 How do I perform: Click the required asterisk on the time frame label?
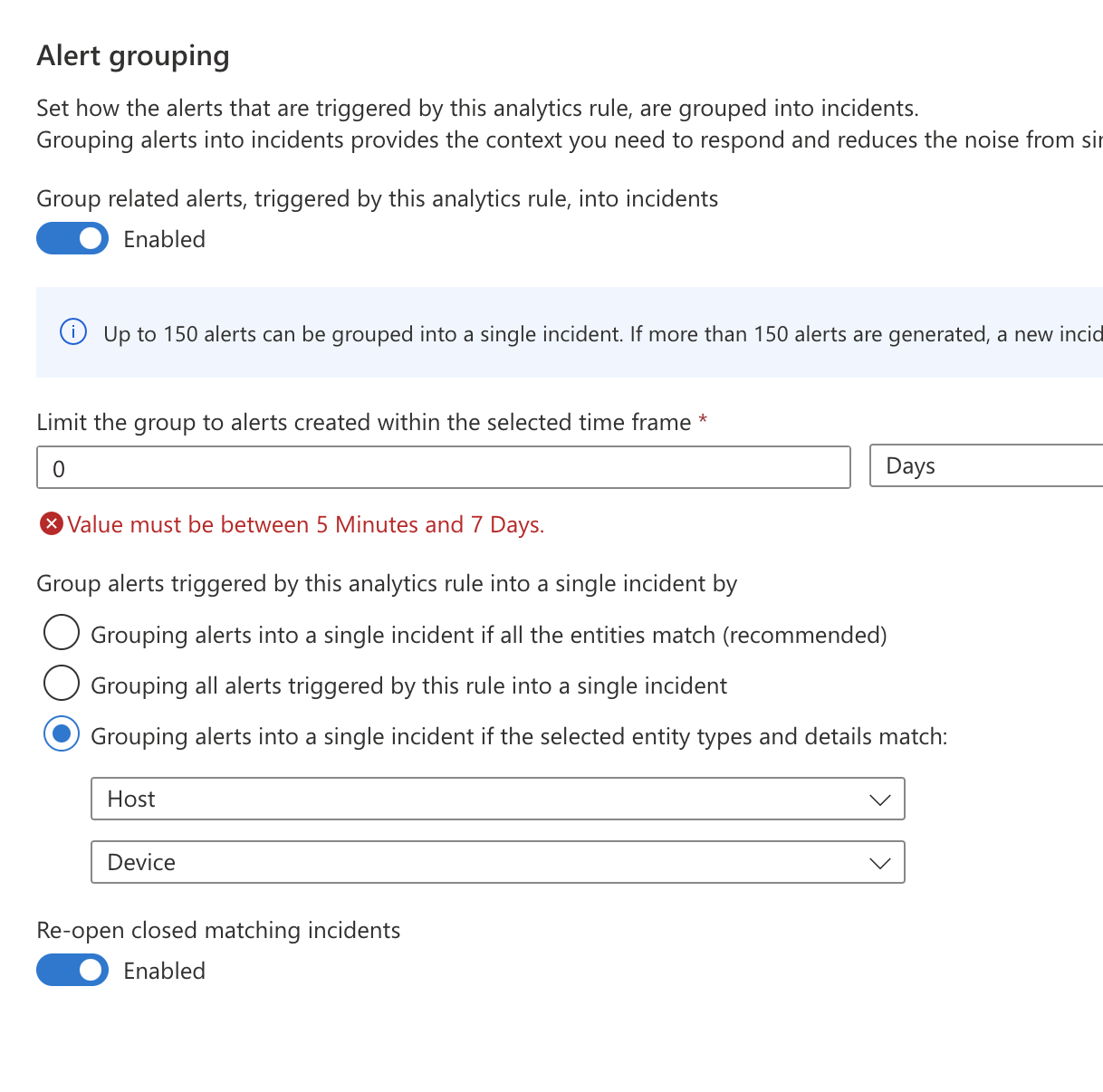coord(703,421)
